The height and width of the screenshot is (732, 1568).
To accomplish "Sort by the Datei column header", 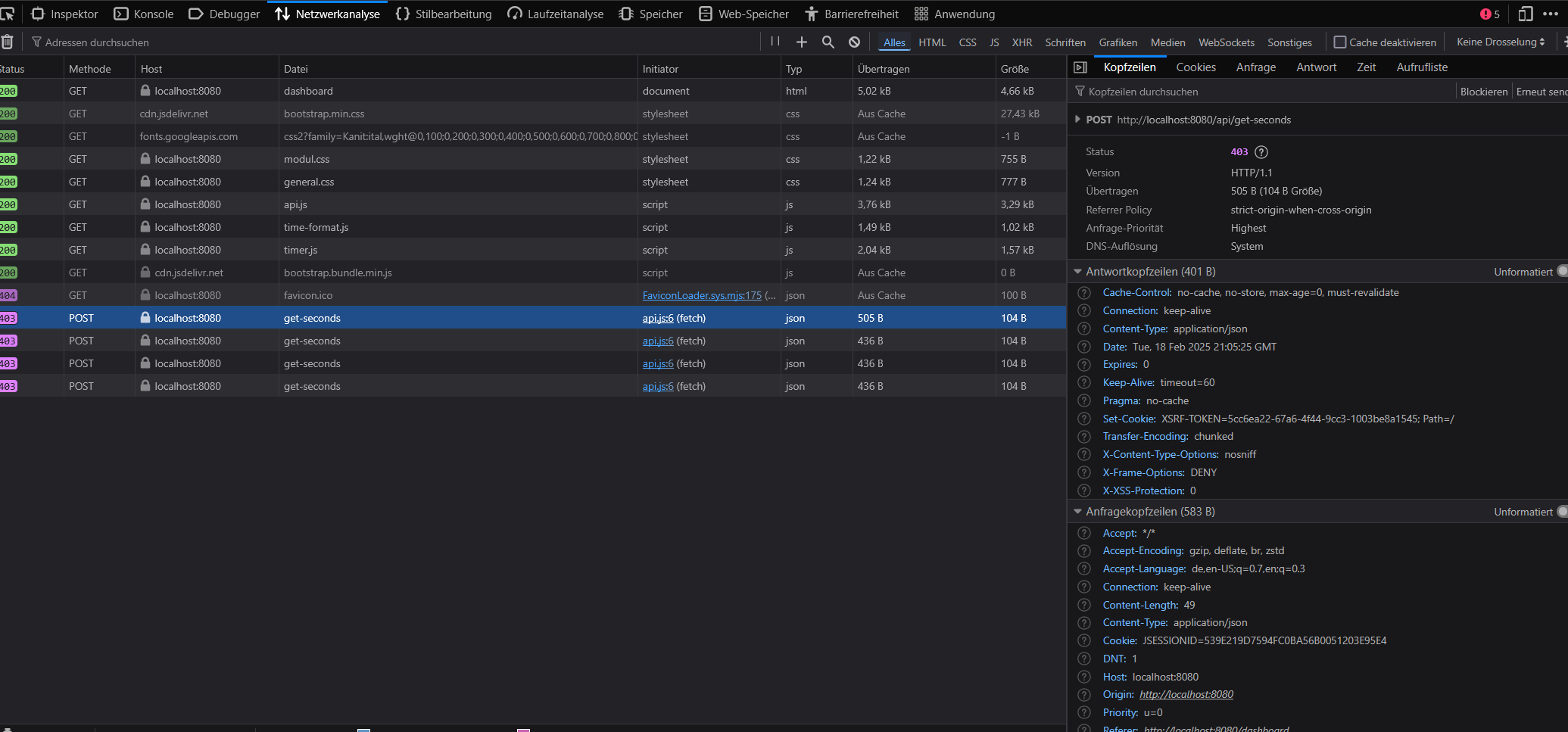I will (x=458, y=68).
